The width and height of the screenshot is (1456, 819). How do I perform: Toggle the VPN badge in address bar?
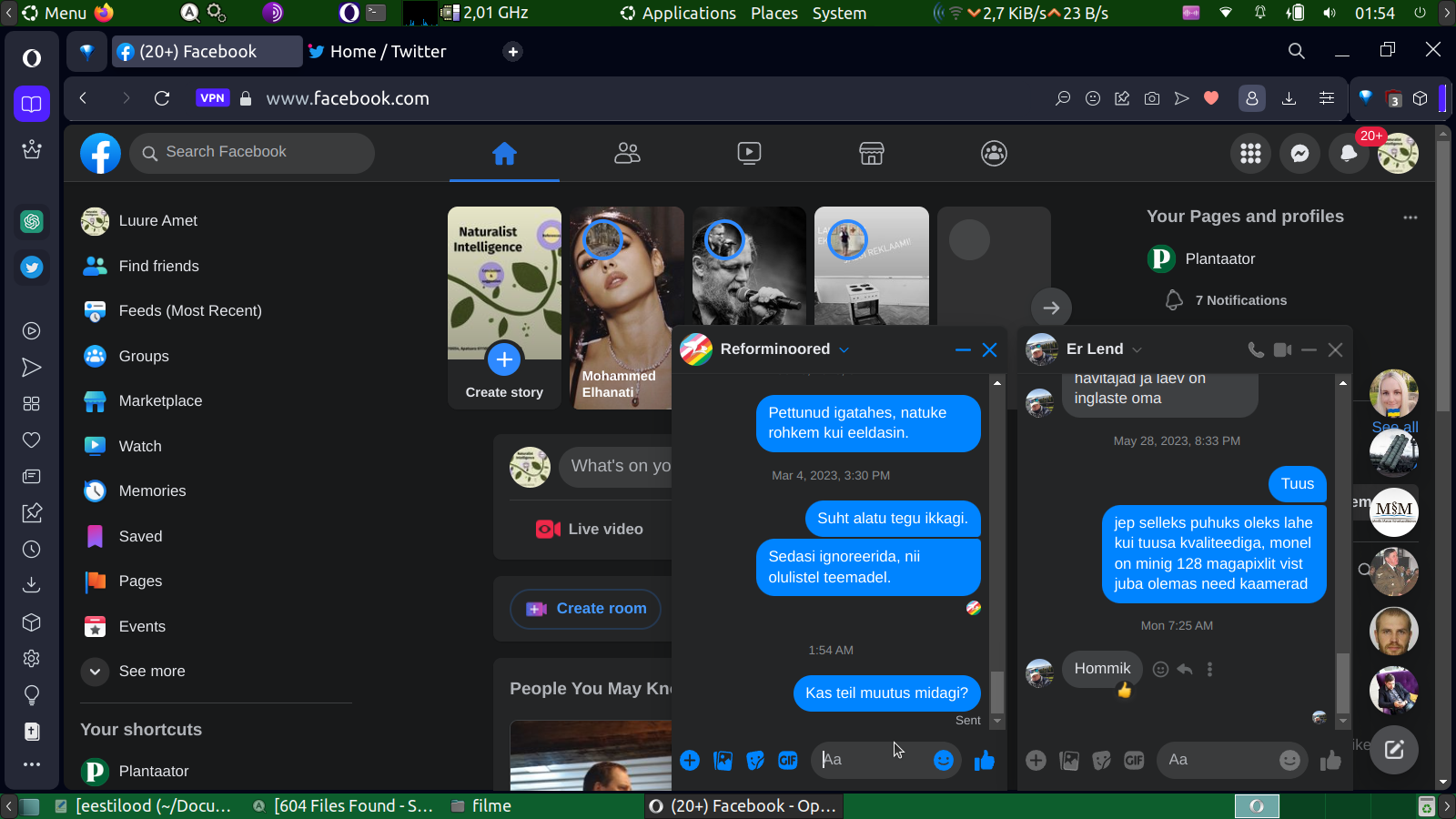click(x=212, y=98)
